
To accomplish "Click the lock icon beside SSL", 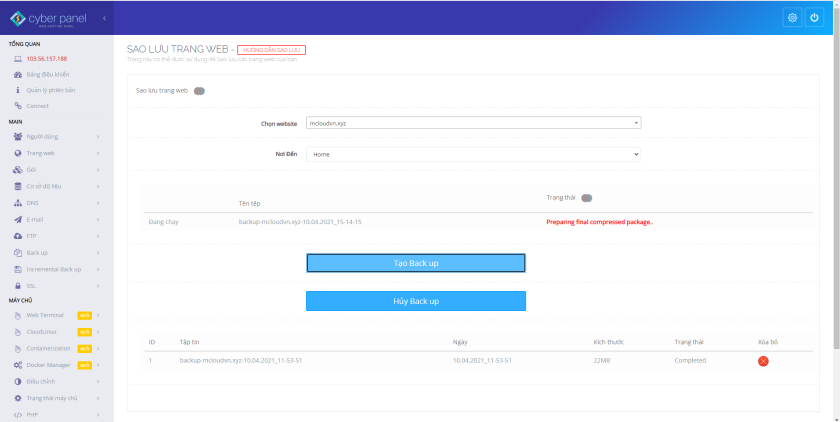I will point(18,286).
